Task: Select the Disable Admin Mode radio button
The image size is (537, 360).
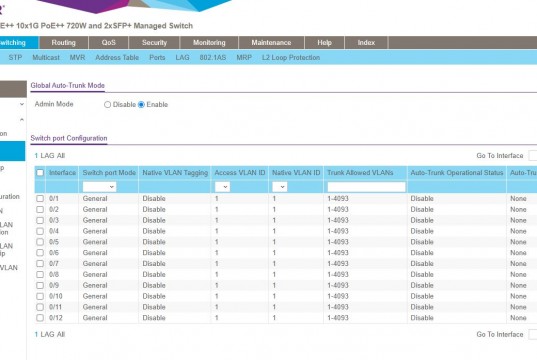Action: (x=108, y=105)
